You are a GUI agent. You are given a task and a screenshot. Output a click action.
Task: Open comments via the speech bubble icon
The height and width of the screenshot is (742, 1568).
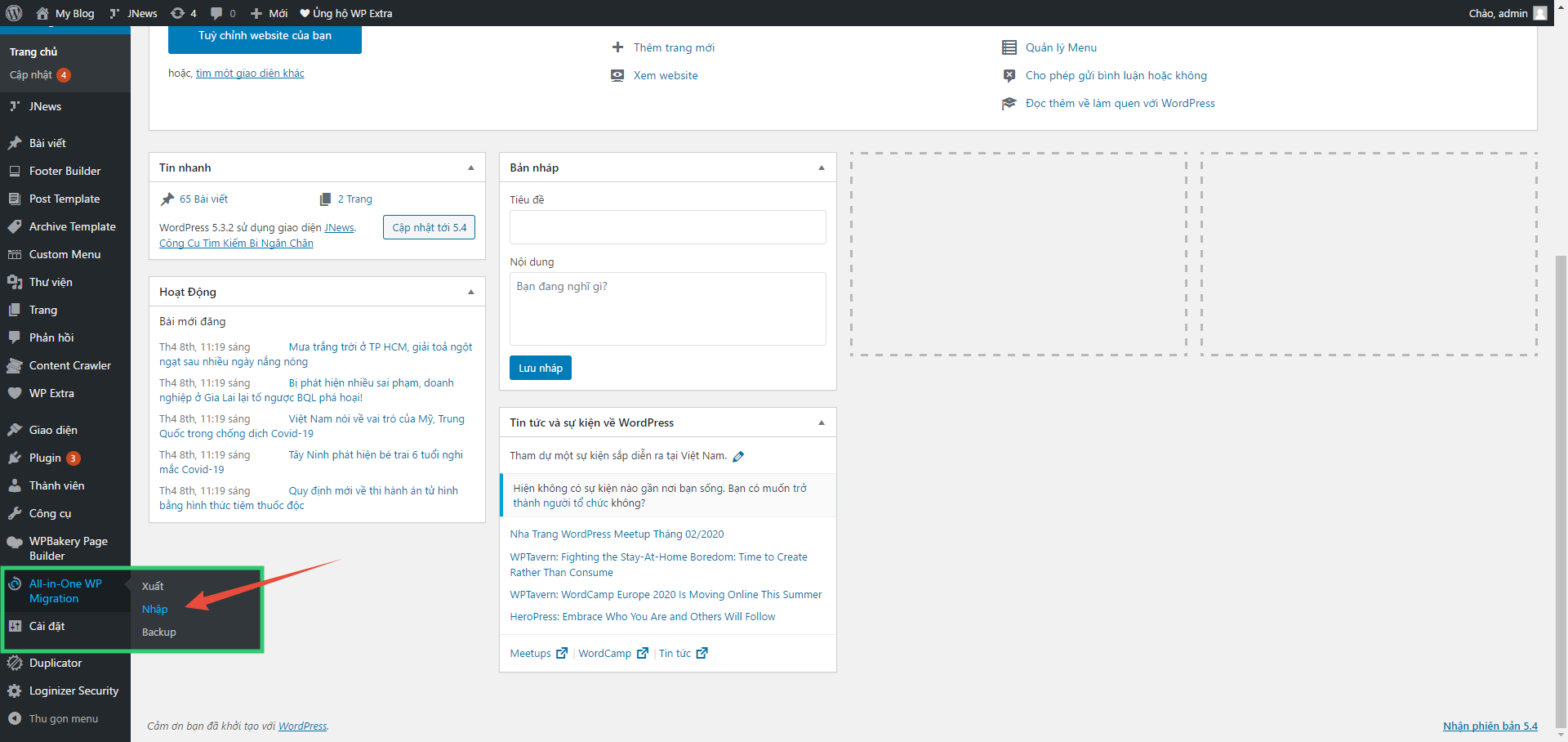click(x=217, y=13)
